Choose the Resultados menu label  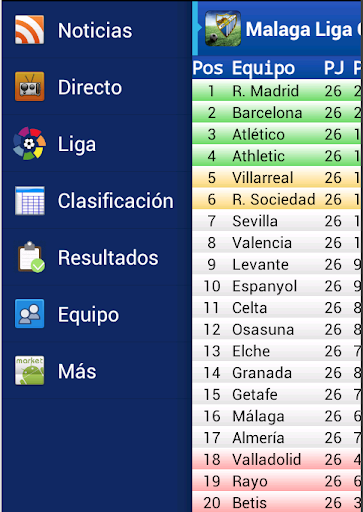pyautogui.click(x=108, y=258)
